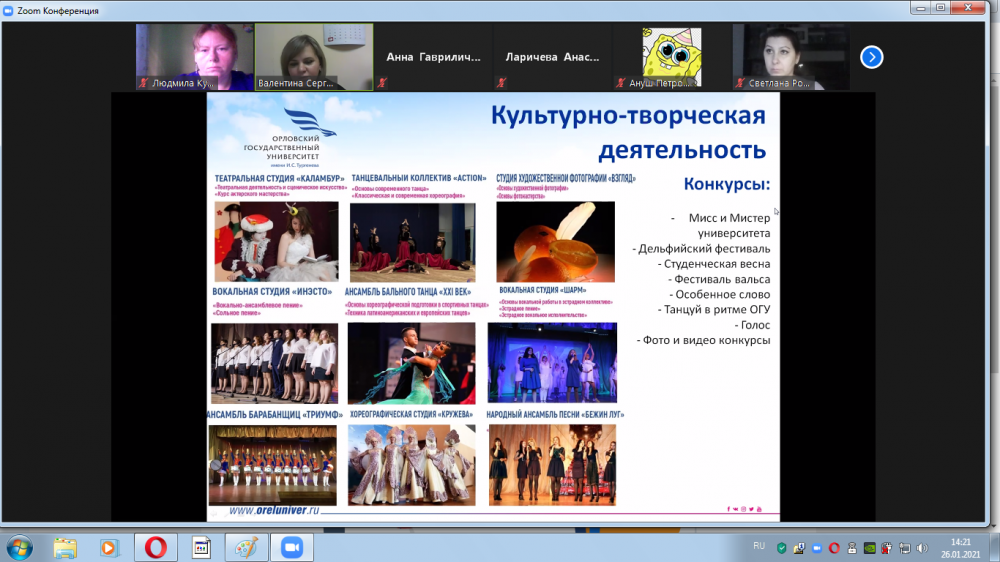The height and width of the screenshot is (562, 1000).
Task: Click the NVIDIA icon in the system tray
Action: coord(869,547)
